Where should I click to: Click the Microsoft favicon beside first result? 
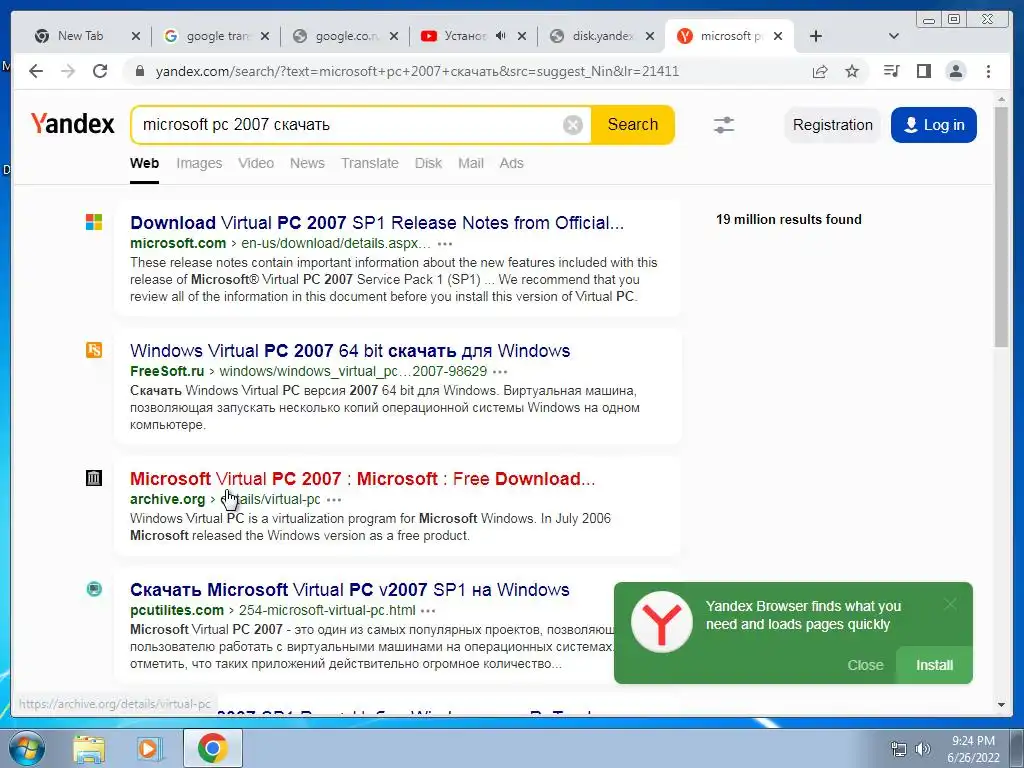[x=94, y=222]
